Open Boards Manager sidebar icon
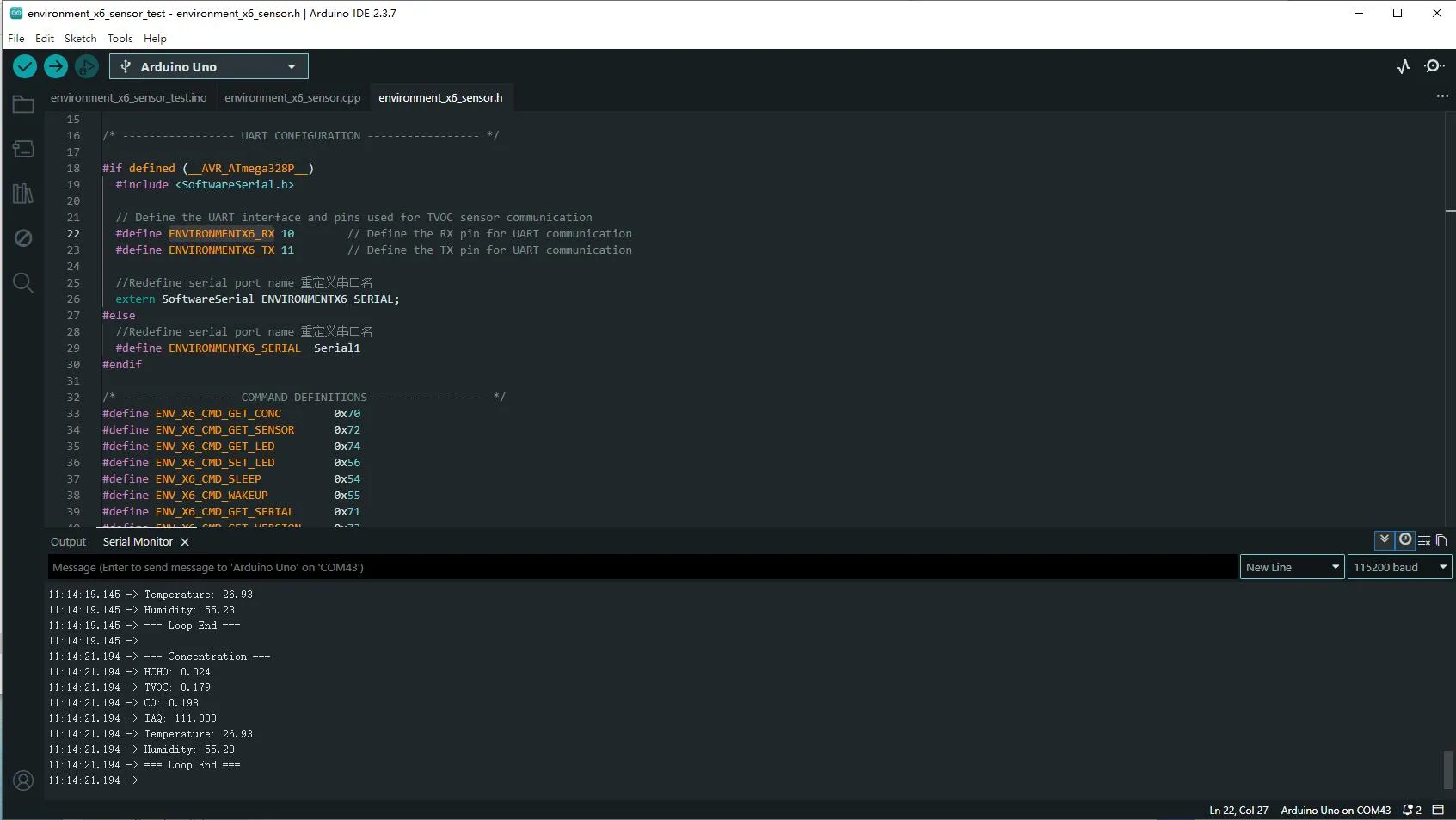 pyautogui.click(x=23, y=149)
